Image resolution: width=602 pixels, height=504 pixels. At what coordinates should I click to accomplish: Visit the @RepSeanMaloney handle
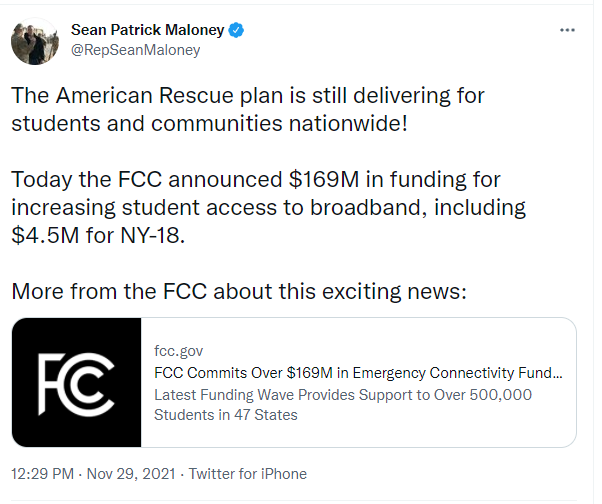coord(135,50)
